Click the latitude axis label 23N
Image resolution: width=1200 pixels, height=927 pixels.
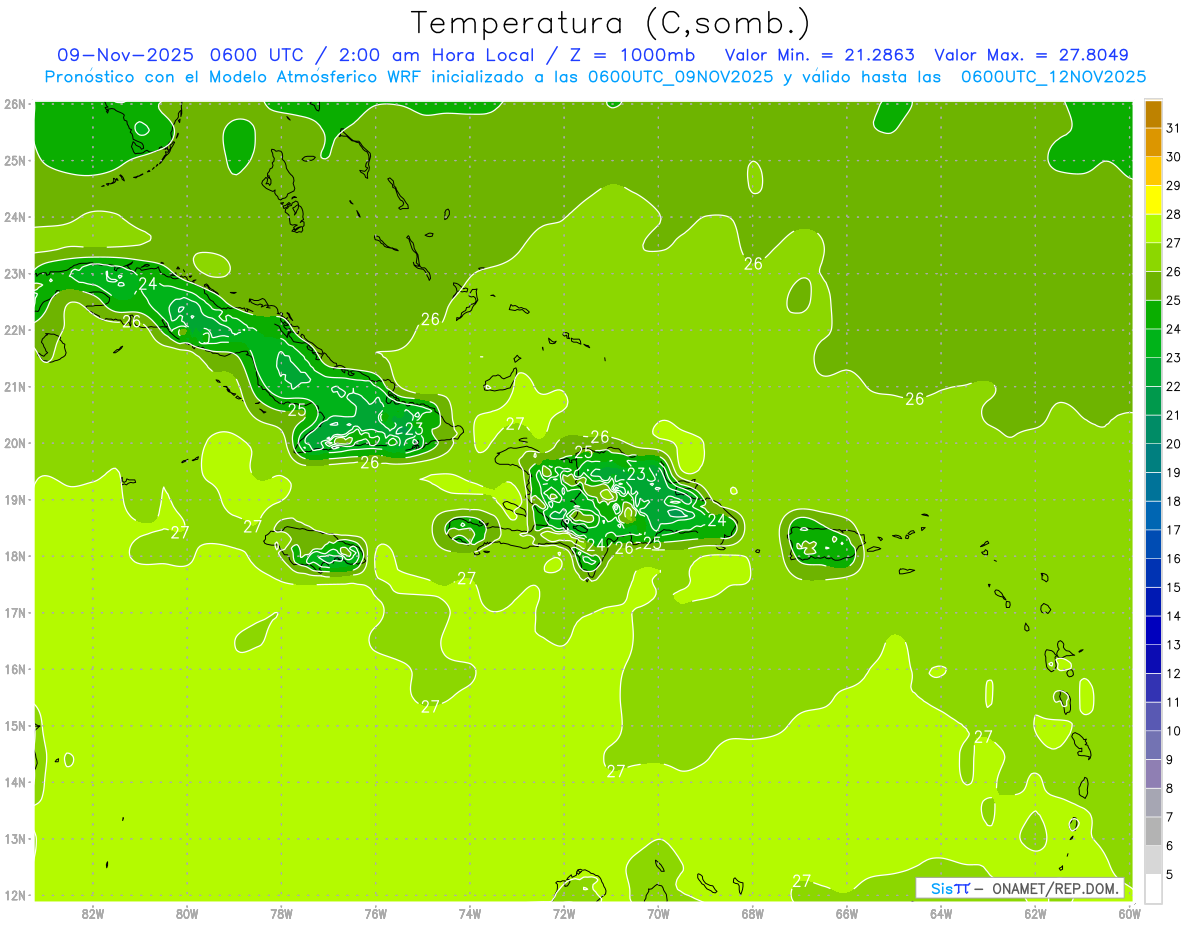pyautogui.click(x=15, y=274)
